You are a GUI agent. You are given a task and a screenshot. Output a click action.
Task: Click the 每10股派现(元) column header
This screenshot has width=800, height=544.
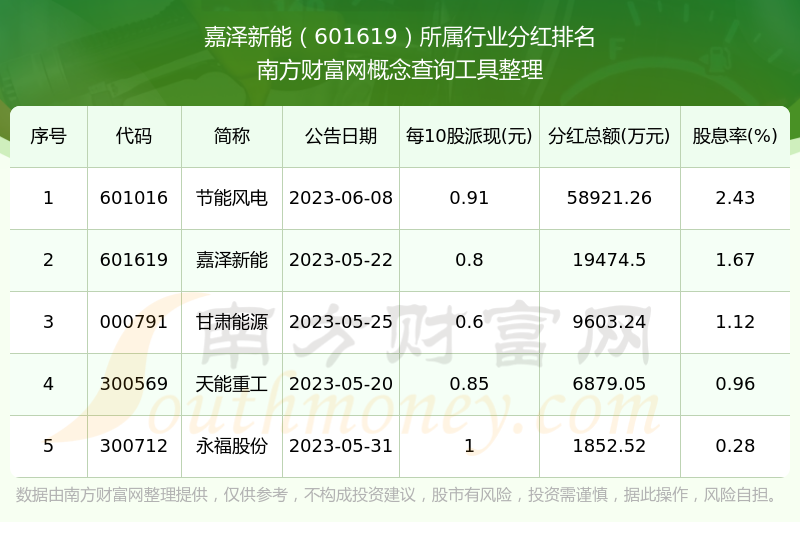(469, 136)
